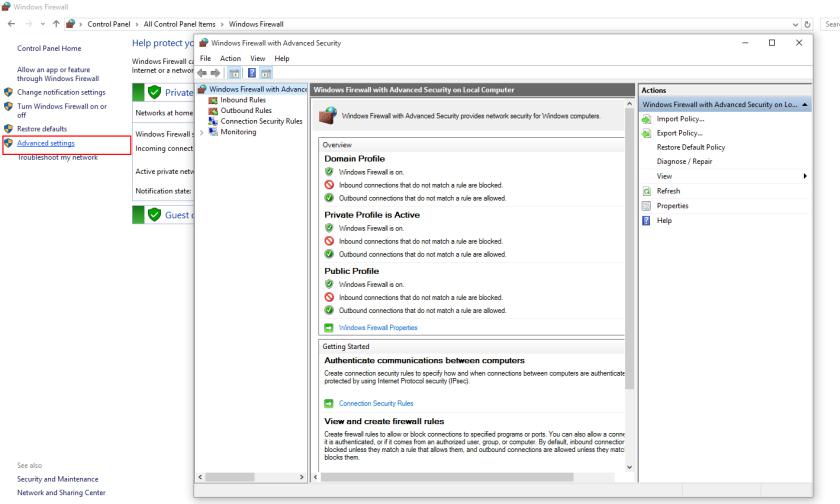Viewport: 840px width, 504px height.
Task: Click Private networks green shield icon
Action: [x=154, y=92]
